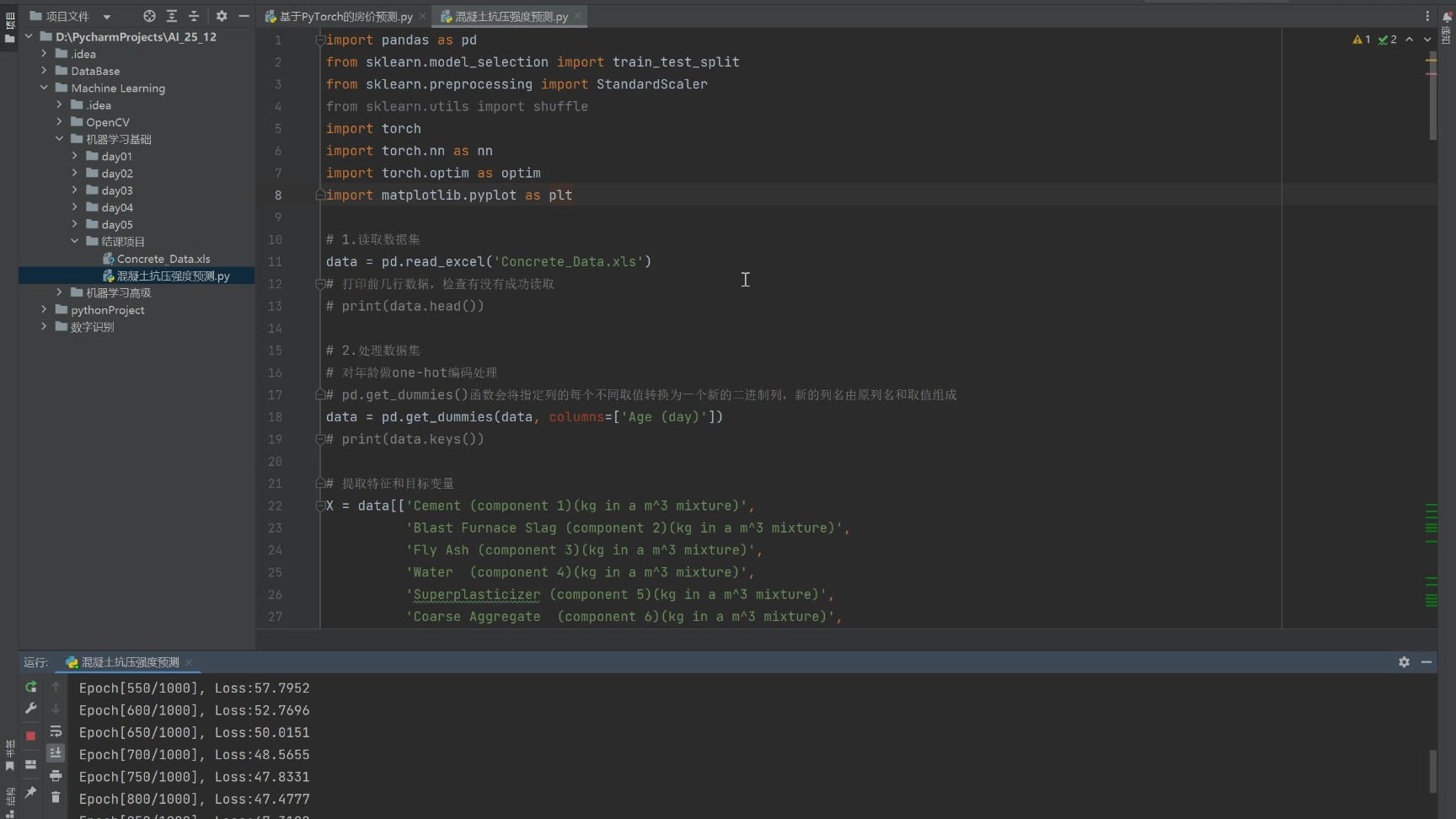Hide the project tool window
The image size is (1456, 819).
[x=244, y=16]
